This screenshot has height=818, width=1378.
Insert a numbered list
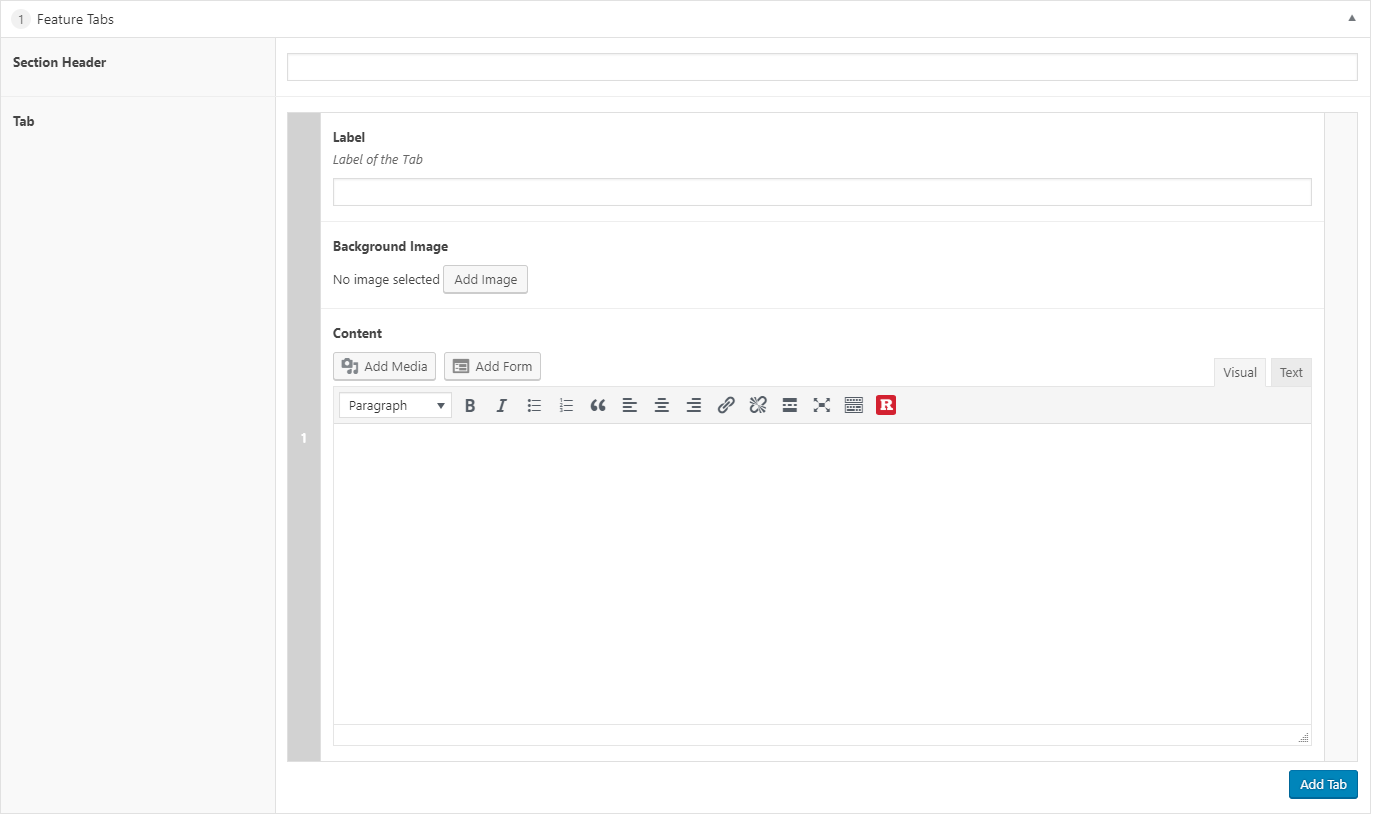(566, 405)
